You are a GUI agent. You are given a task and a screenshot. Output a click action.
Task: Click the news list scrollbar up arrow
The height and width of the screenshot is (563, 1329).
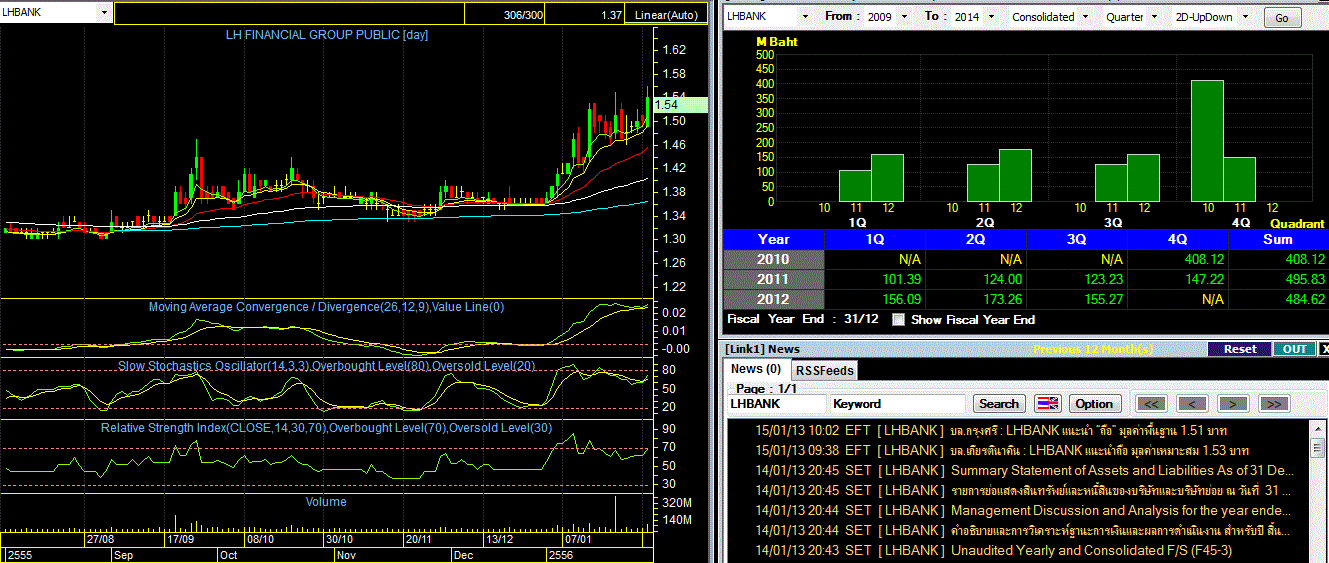click(1317, 428)
